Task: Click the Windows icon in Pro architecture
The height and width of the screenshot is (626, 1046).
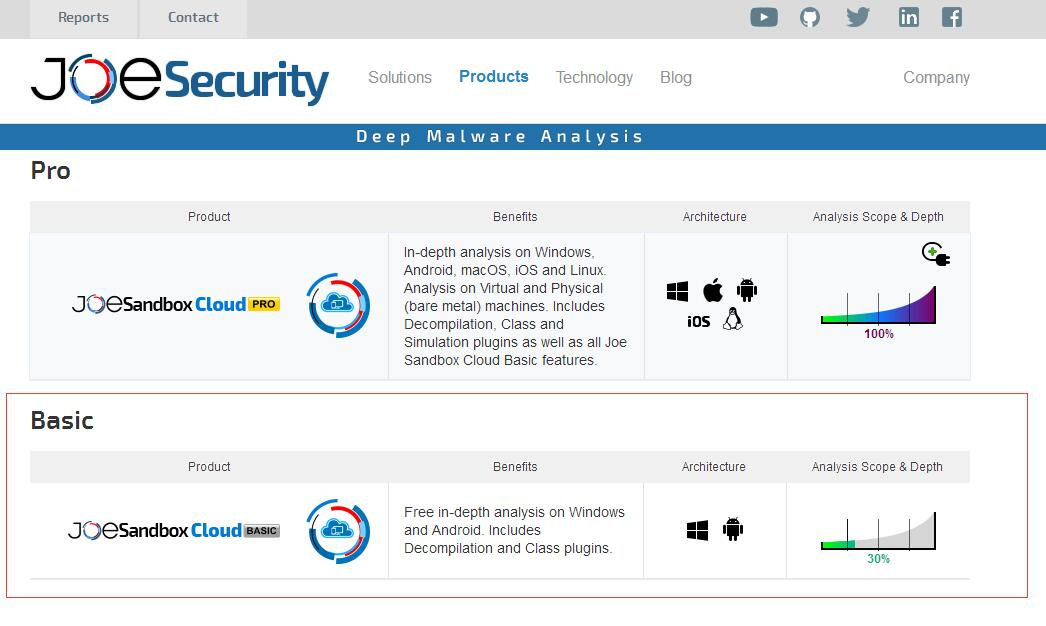Action: (677, 291)
